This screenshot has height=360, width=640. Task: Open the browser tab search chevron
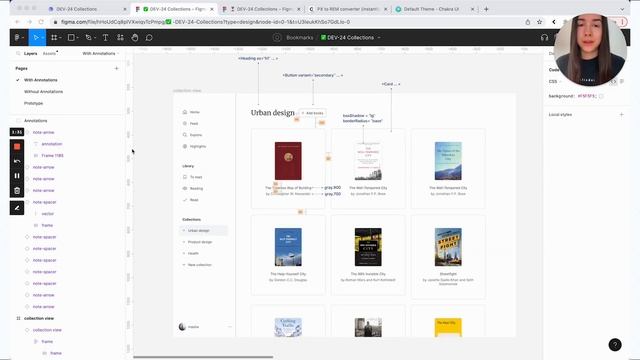[622, 9]
